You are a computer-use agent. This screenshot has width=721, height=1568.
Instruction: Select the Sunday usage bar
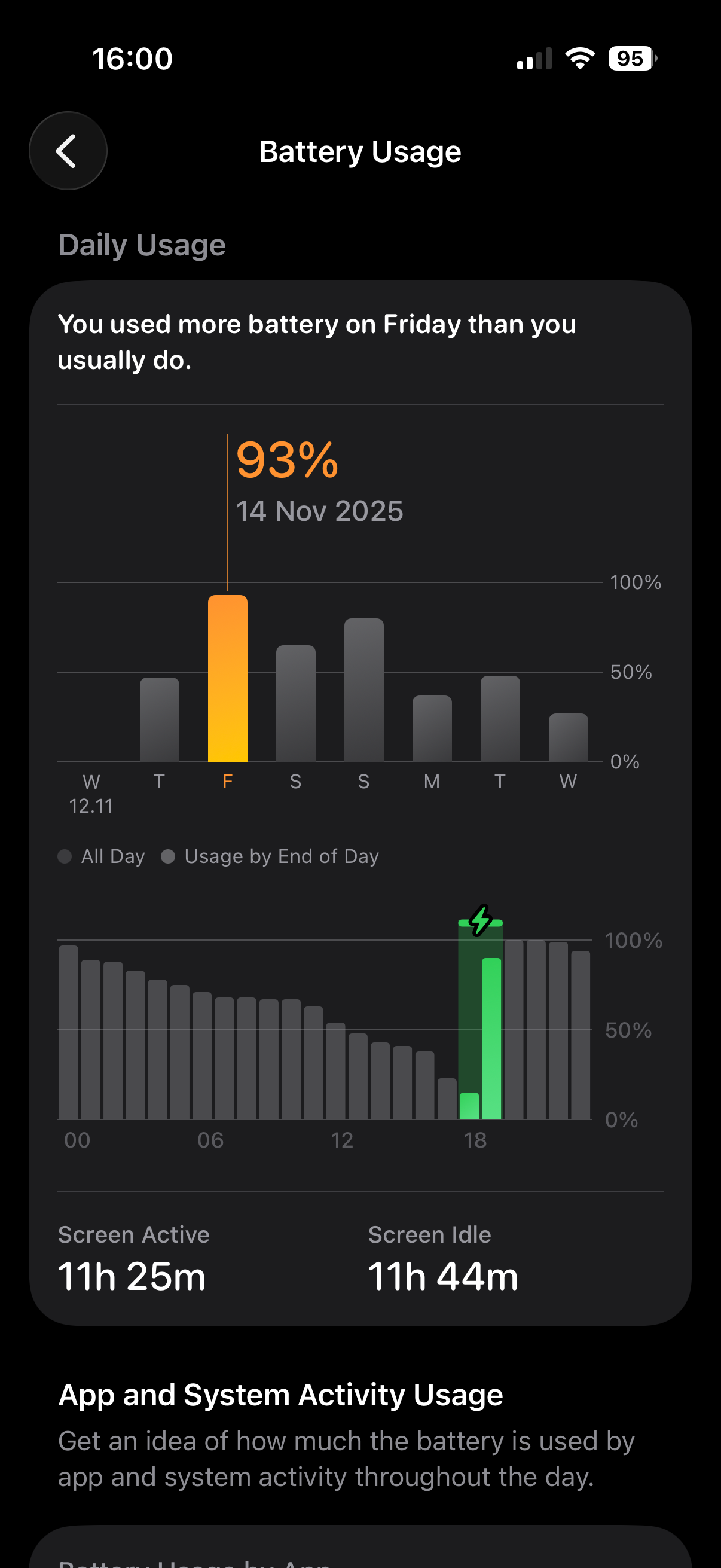tap(364, 690)
